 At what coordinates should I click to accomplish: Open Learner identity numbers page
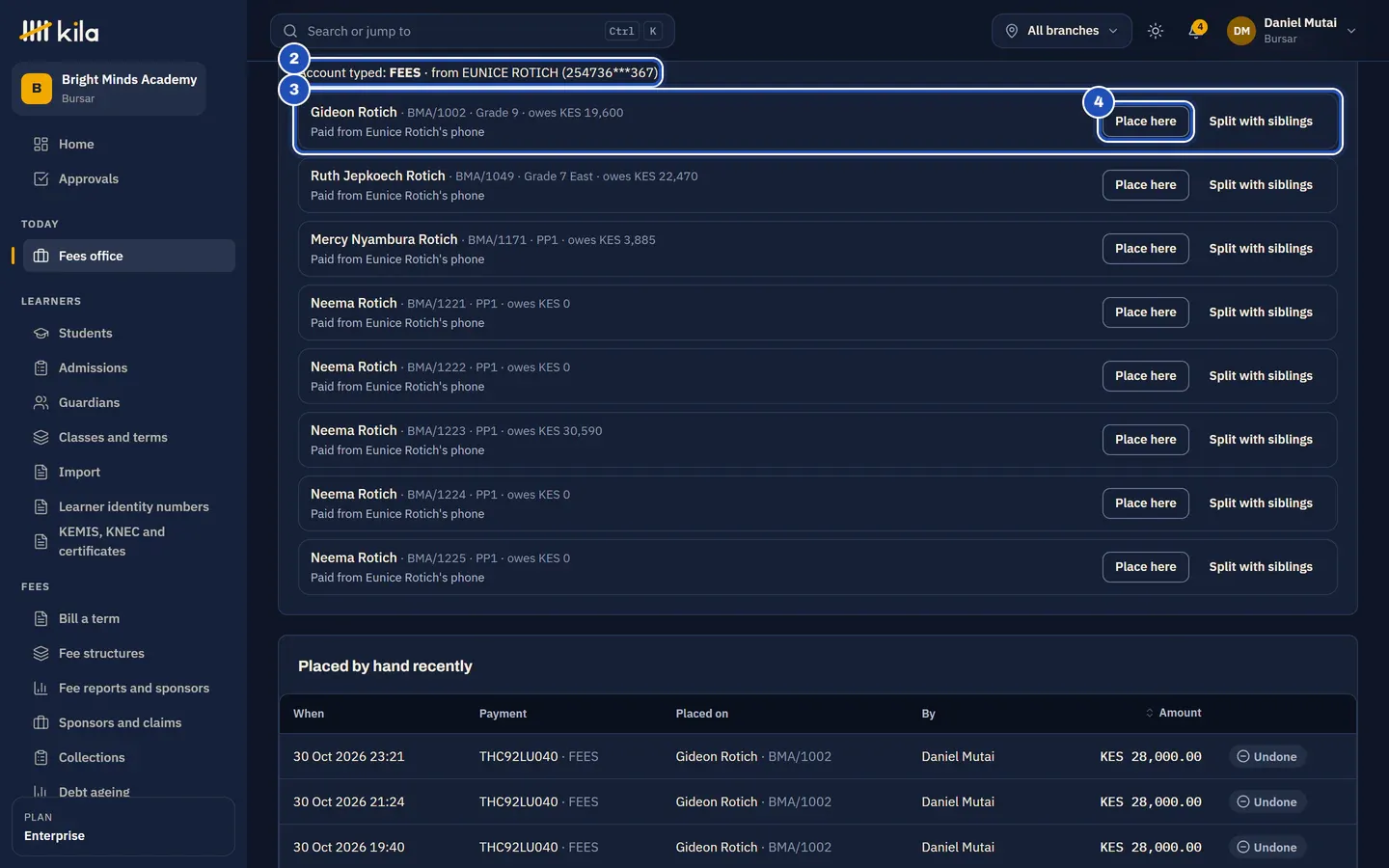coord(129,506)
